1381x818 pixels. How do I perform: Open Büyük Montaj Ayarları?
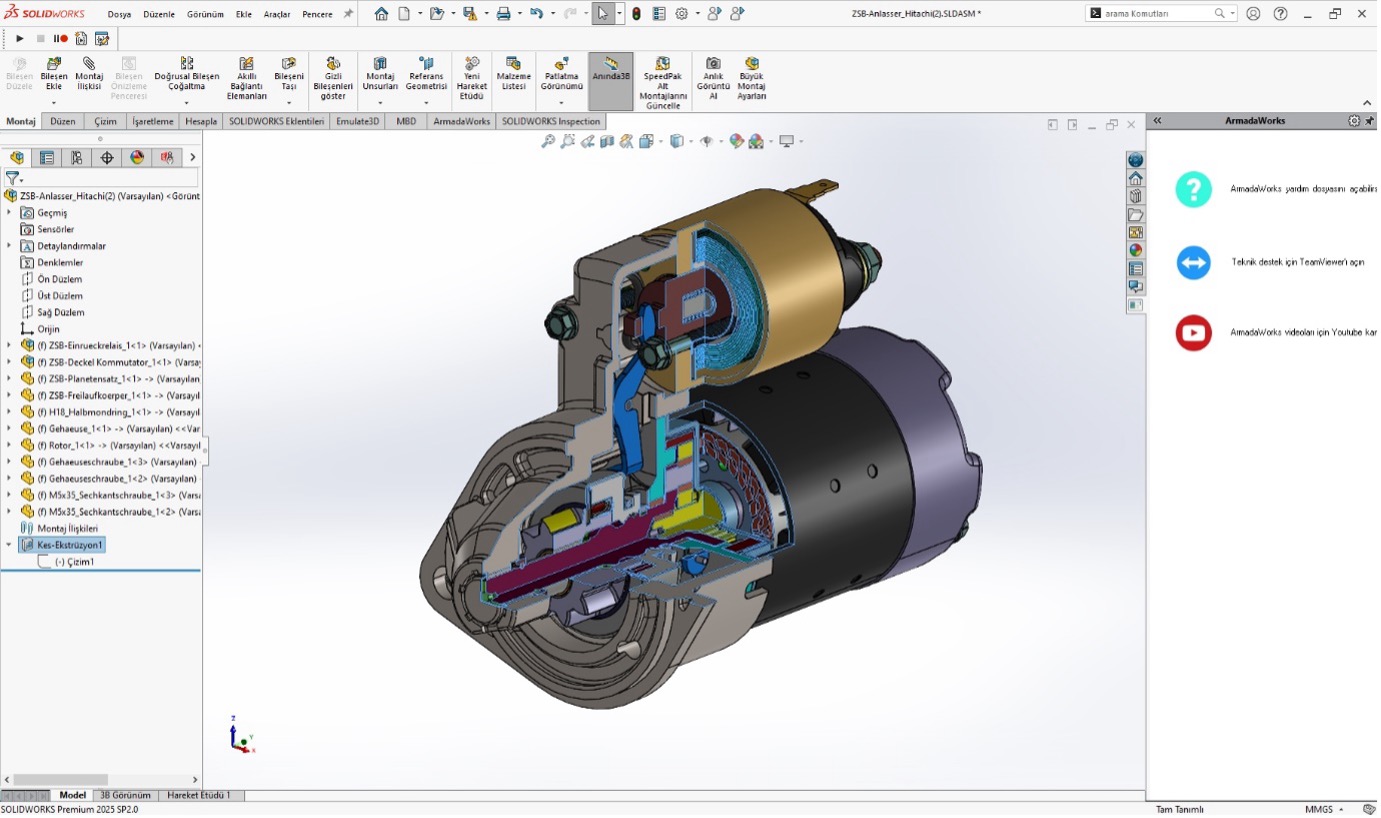coord(752,79)
